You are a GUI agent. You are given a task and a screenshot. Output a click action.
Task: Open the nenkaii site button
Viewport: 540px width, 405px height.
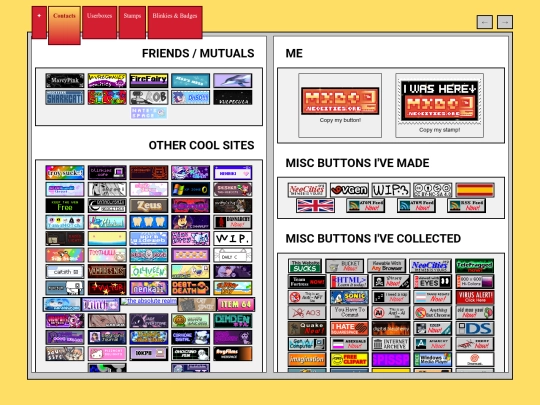click(149, 288)
